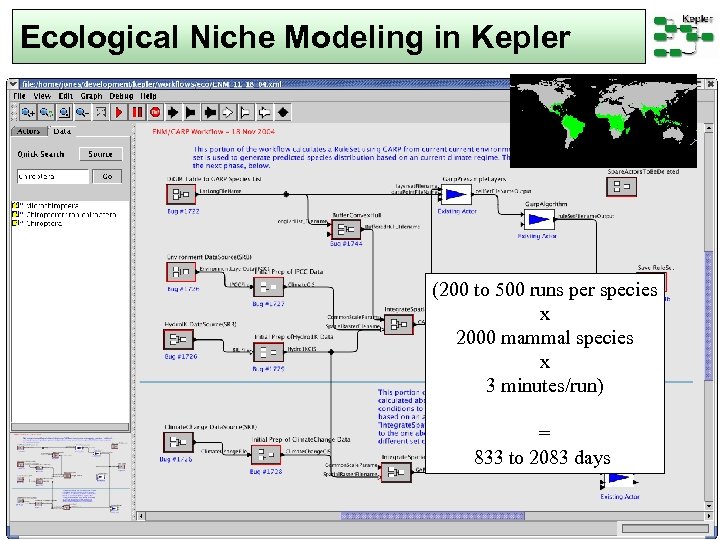Image resolution: width=720 pixels, height=540 pixels.
Task: Select the Prep of IPCC Data actor
Action: point(269,287)
